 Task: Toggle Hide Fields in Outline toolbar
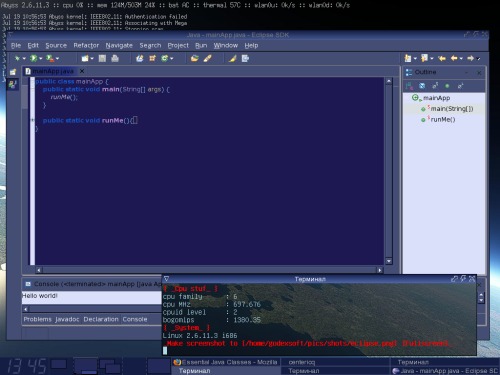click(422, 86)
